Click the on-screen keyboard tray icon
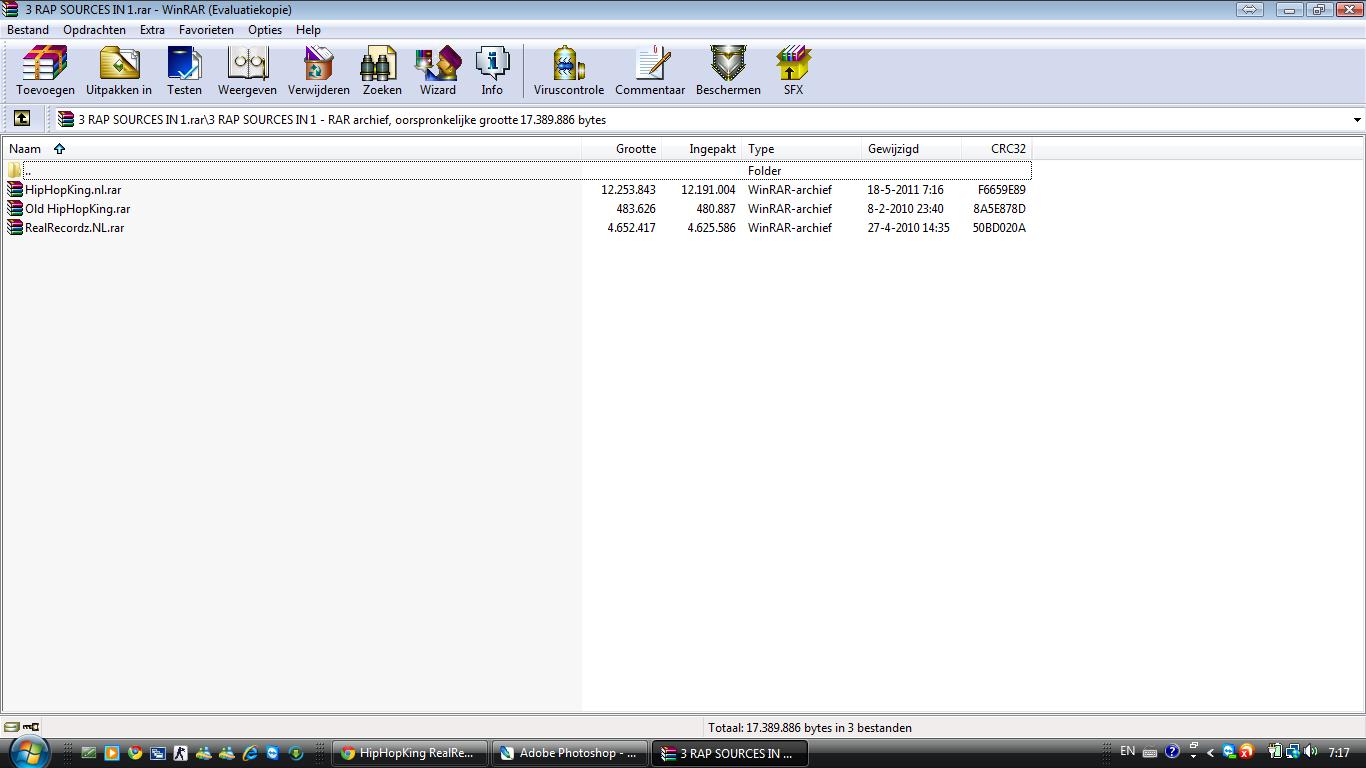Screen dimensions: 1366x768 [x=1150, y=753]
